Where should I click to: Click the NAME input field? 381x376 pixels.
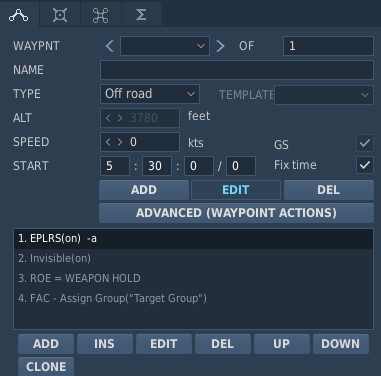click(237, 70)
